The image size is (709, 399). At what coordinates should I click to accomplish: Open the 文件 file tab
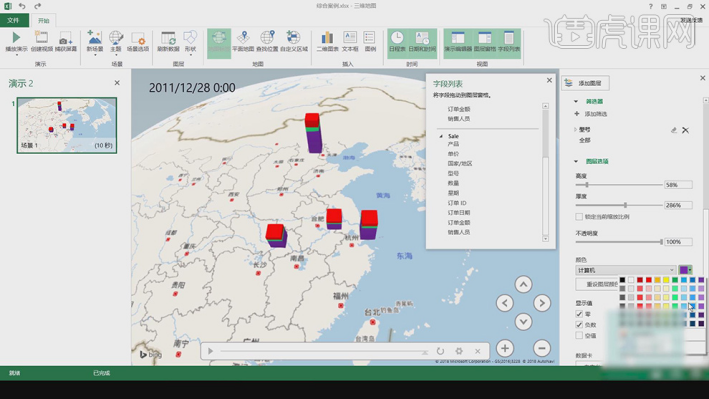tap(14, 20)
